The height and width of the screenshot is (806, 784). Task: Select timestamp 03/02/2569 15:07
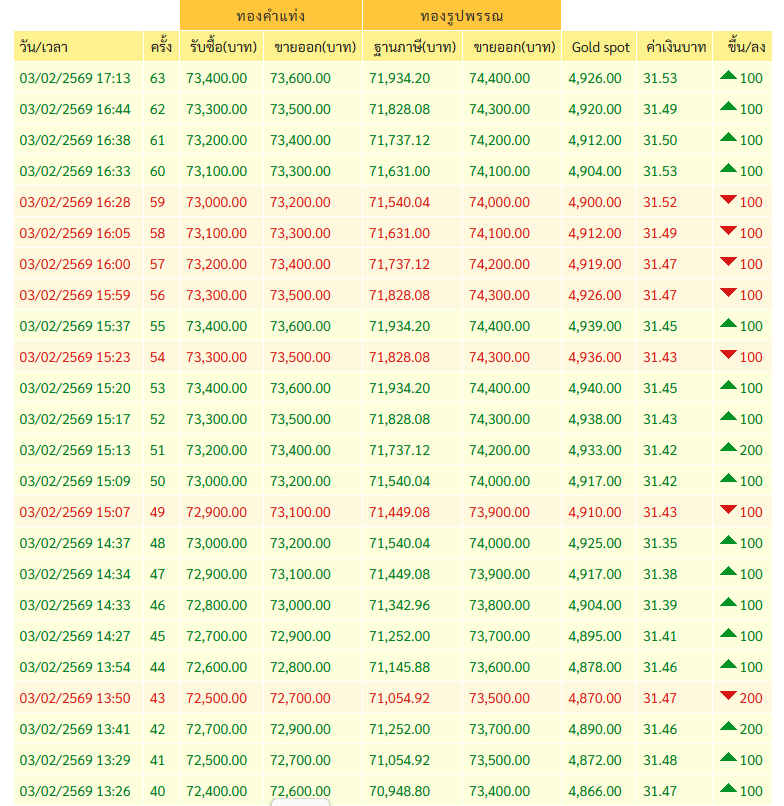(x=75, y=512)
